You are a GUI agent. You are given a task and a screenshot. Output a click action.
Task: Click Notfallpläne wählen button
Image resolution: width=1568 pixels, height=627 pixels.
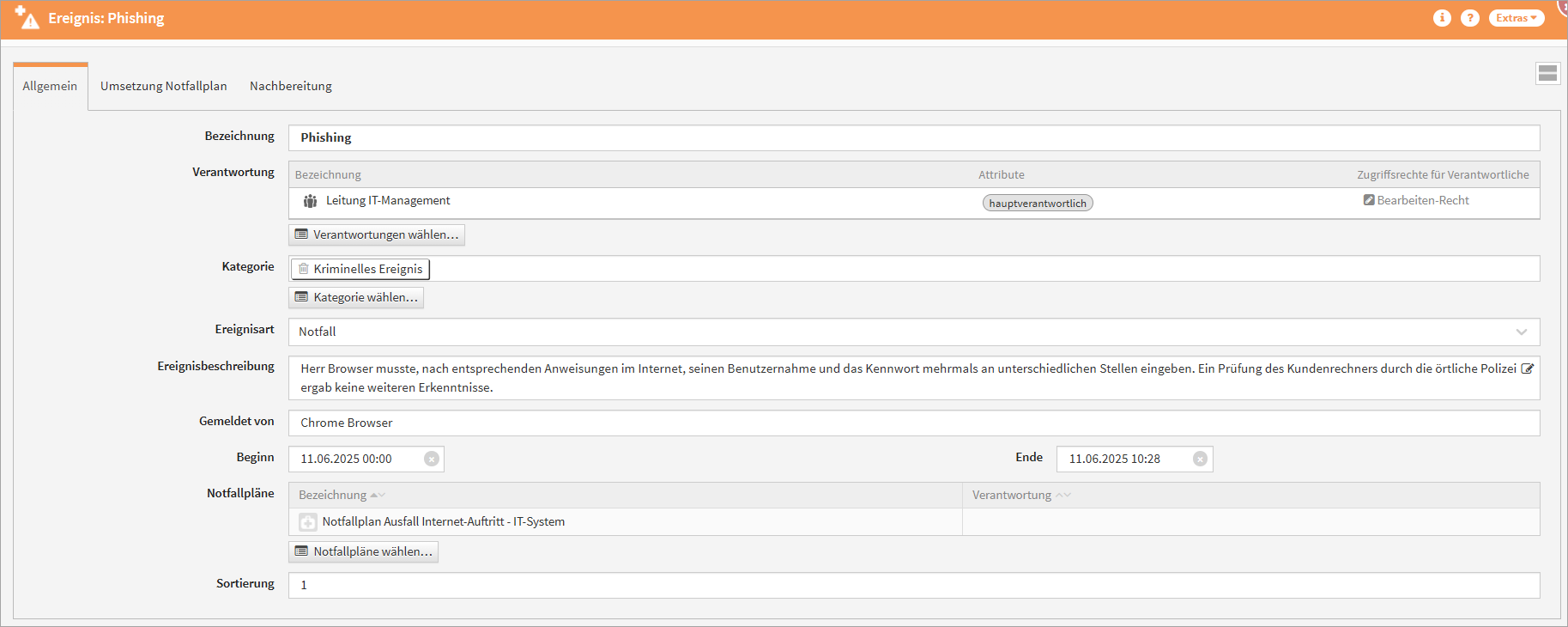coord(363,551)
